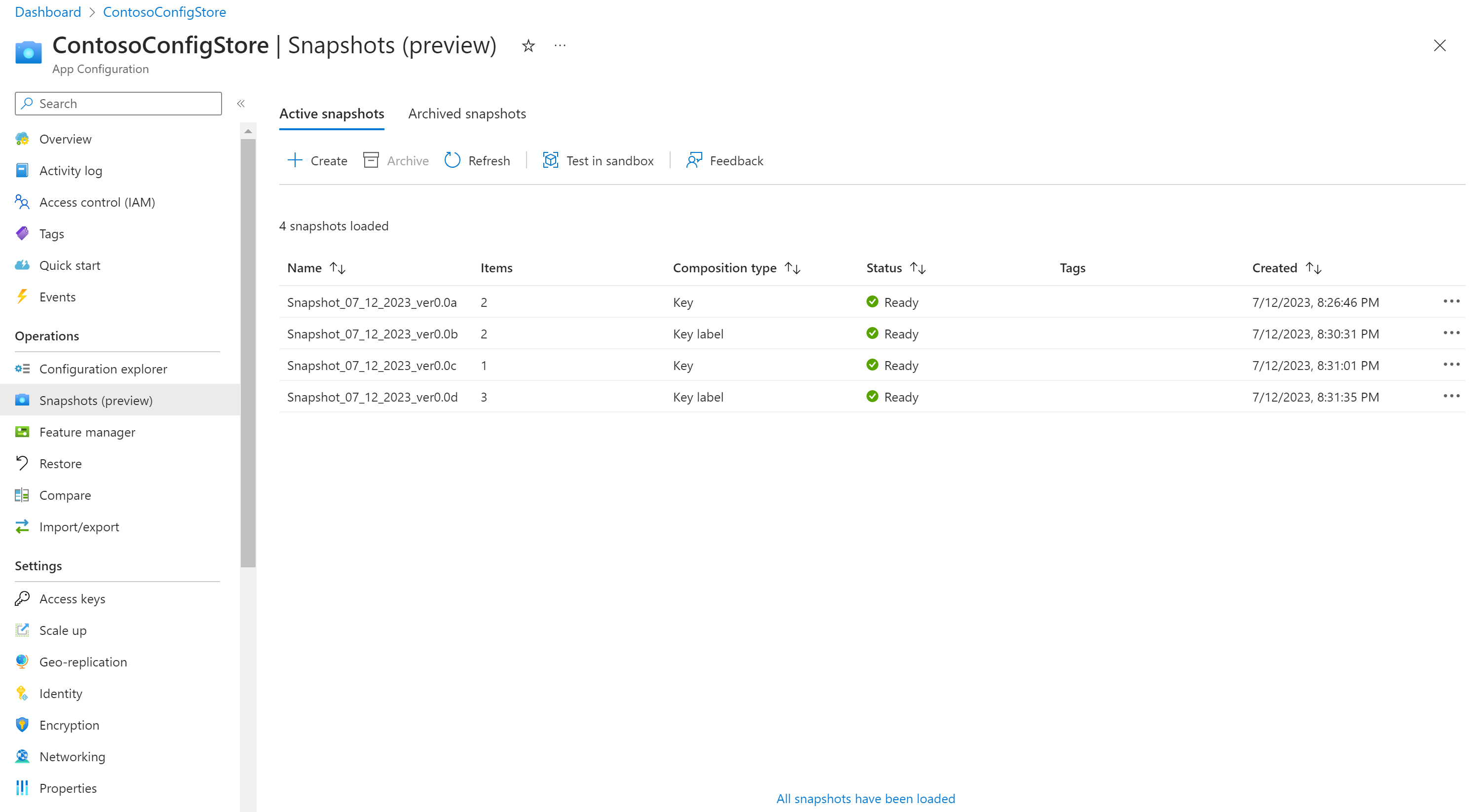The image size is (1475, 812).
Task: Open Import/export in sidebar
Action: tap(79, 527)
